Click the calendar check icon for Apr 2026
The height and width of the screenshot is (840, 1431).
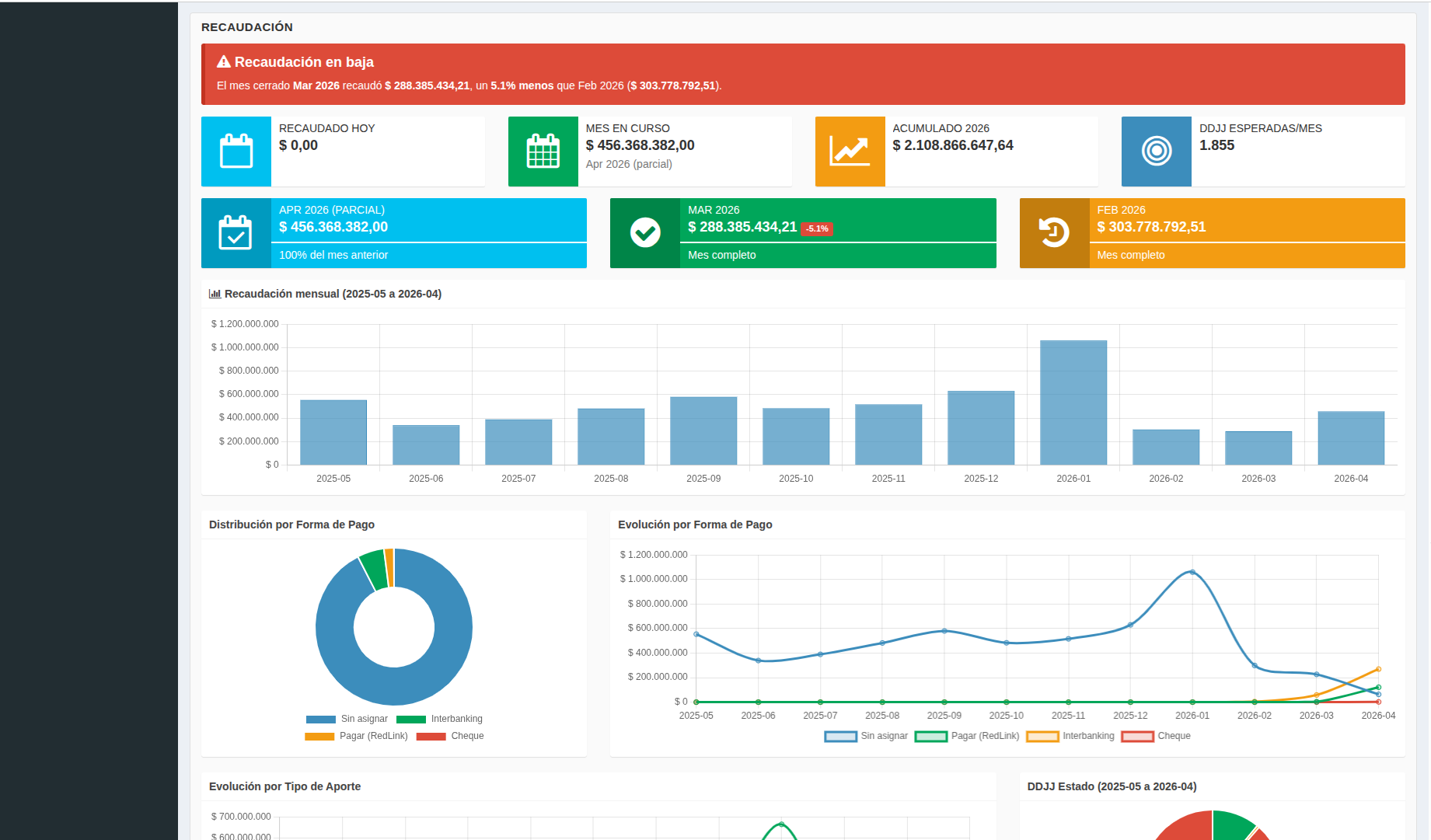[236, 233]
